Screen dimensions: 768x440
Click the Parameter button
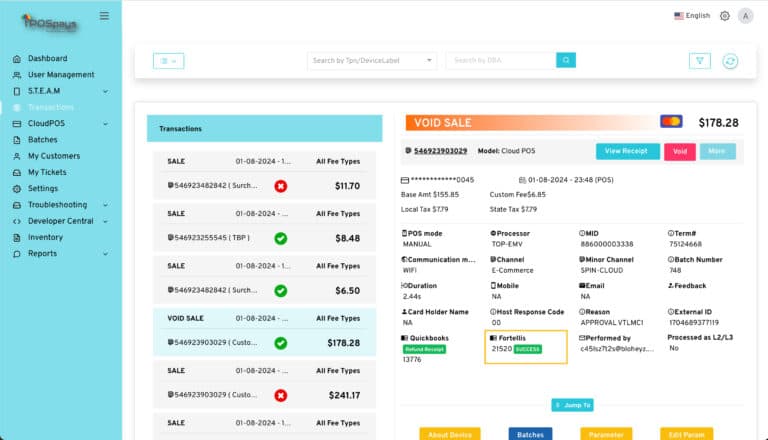click(x=606, y=434)
